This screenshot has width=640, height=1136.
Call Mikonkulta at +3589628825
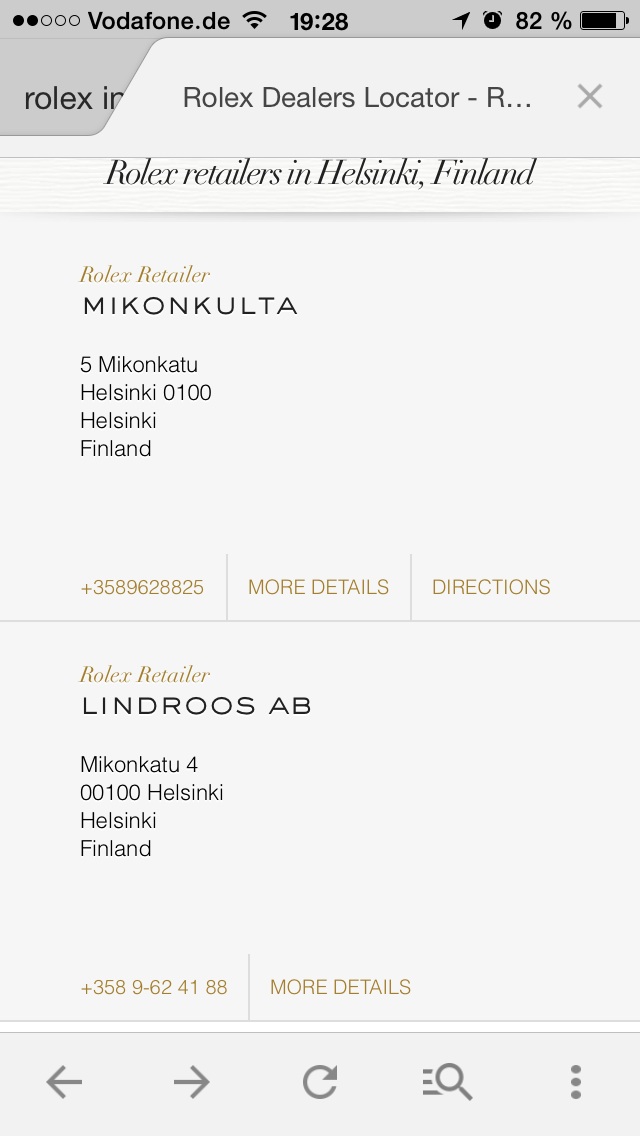(142, 587)
